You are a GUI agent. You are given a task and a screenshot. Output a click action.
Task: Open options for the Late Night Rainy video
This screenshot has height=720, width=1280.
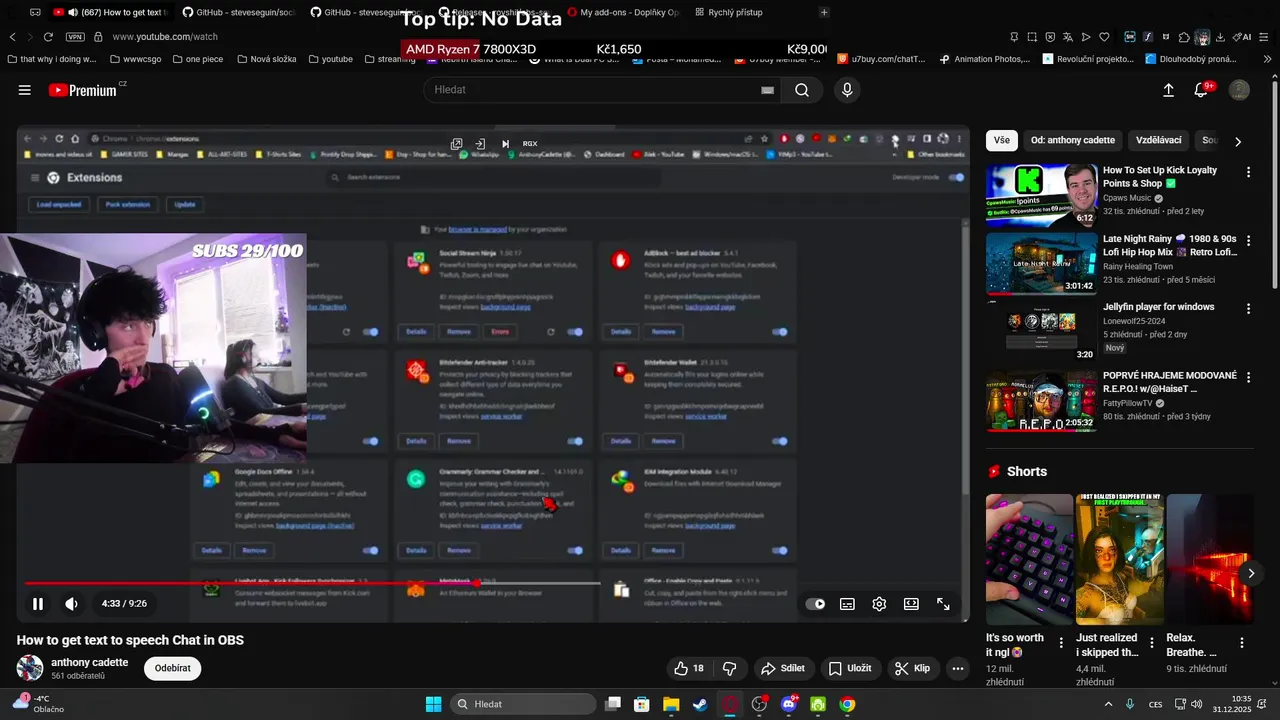1247,242
